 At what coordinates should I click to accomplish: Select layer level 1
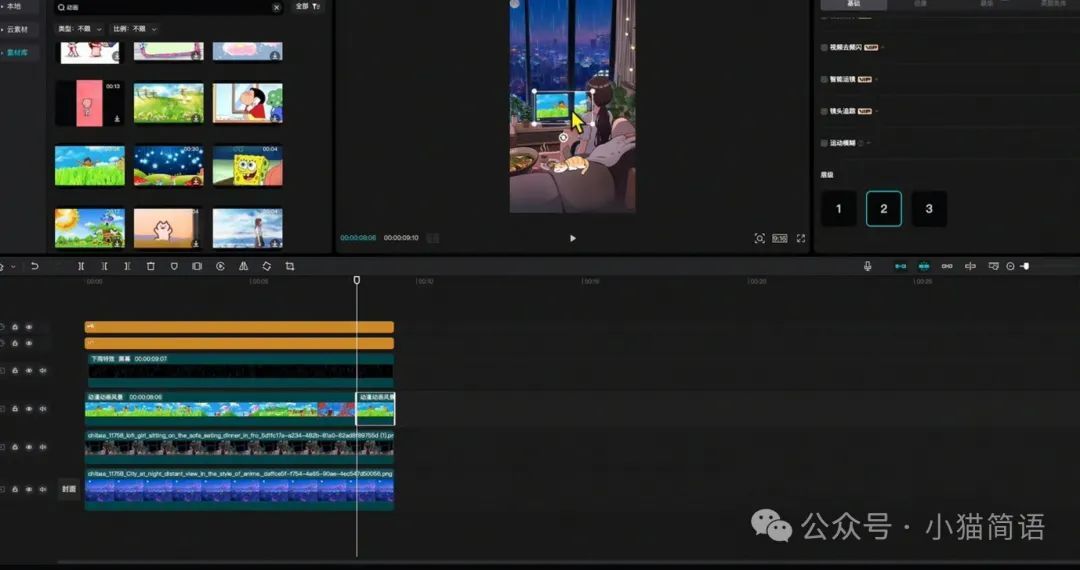click(838, 209)
